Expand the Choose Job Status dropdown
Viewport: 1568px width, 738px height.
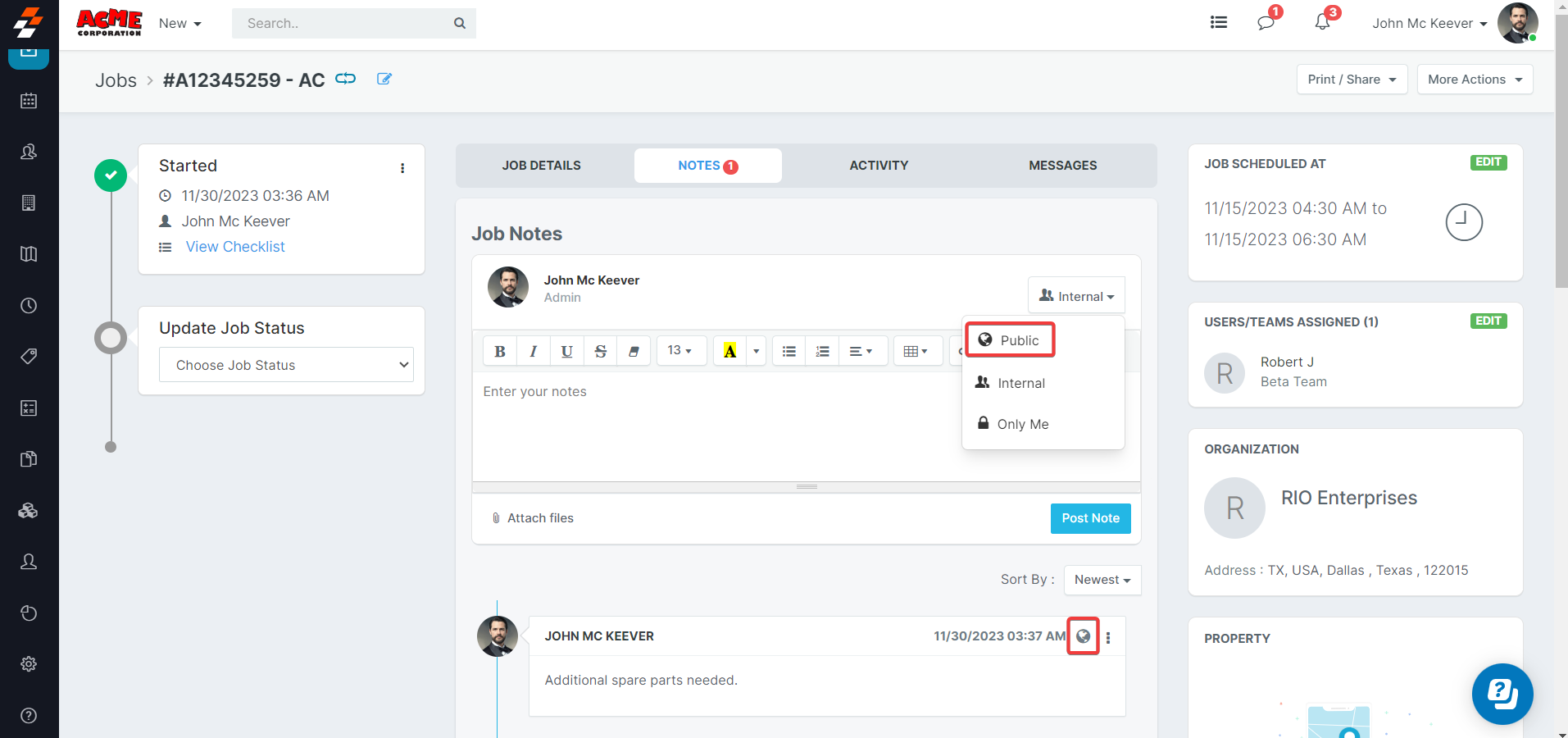(x=286, y=365)
